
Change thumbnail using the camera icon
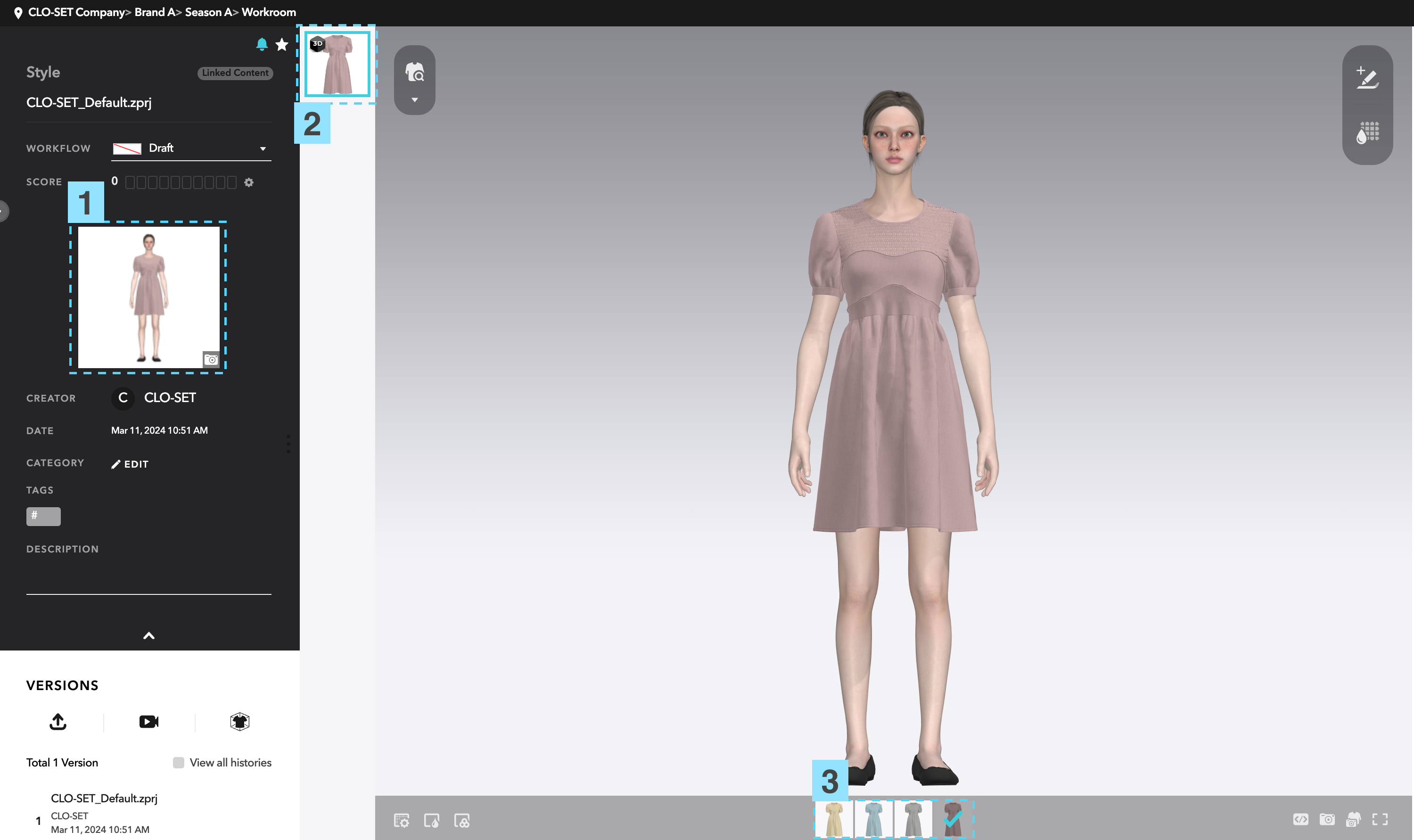[x=211, y=360]
